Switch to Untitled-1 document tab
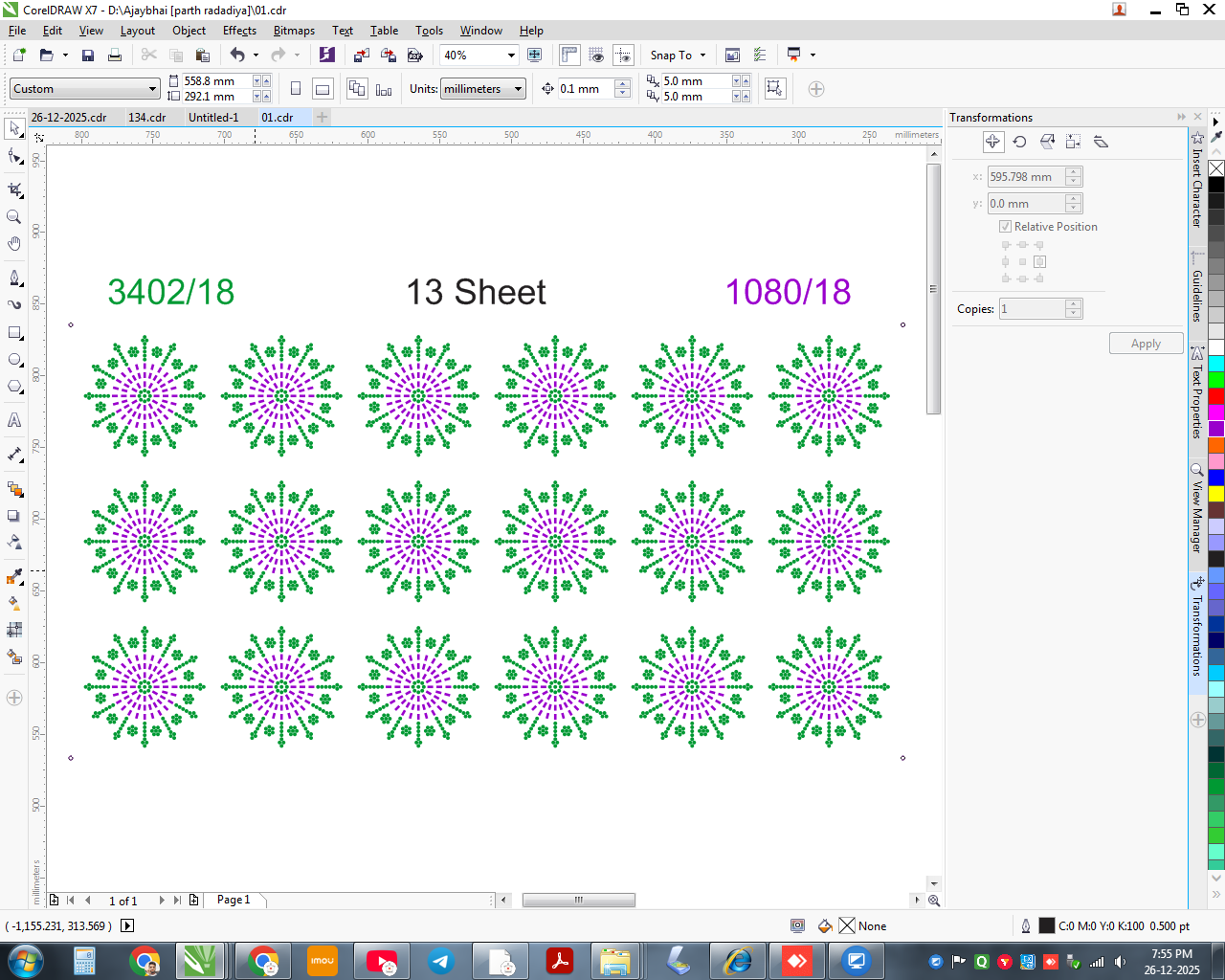 (x=213, y=118)
